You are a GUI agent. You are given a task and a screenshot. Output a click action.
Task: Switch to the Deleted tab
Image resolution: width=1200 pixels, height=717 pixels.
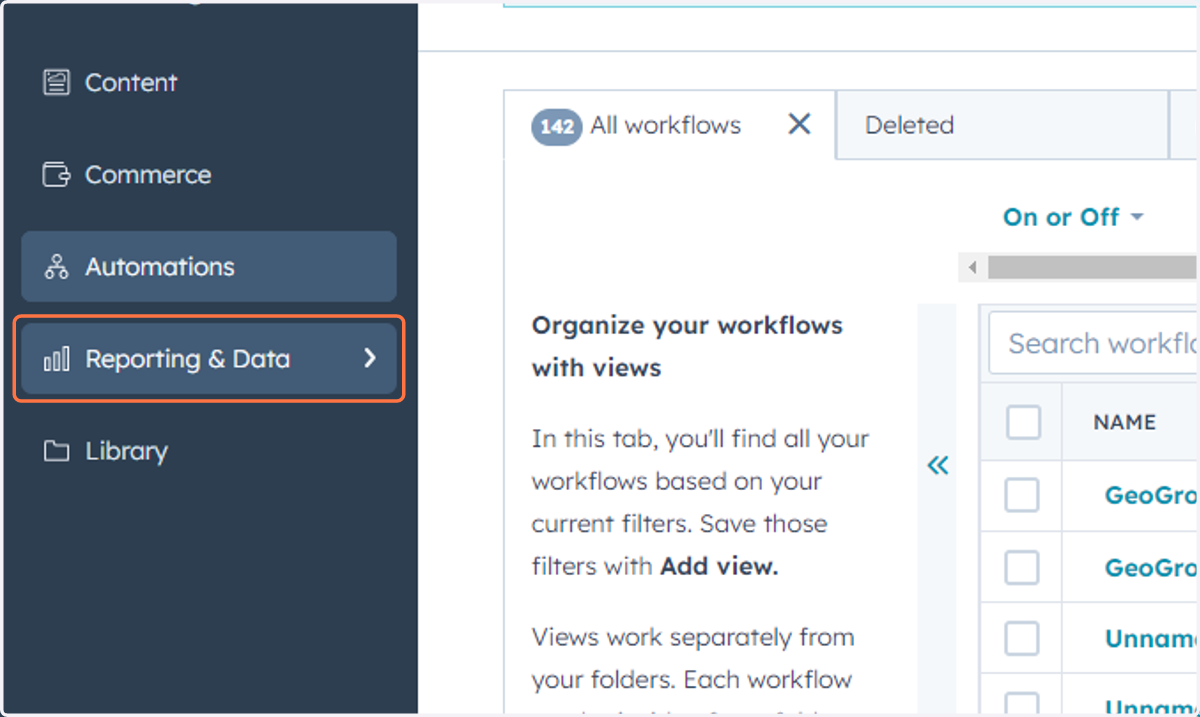1002,125
